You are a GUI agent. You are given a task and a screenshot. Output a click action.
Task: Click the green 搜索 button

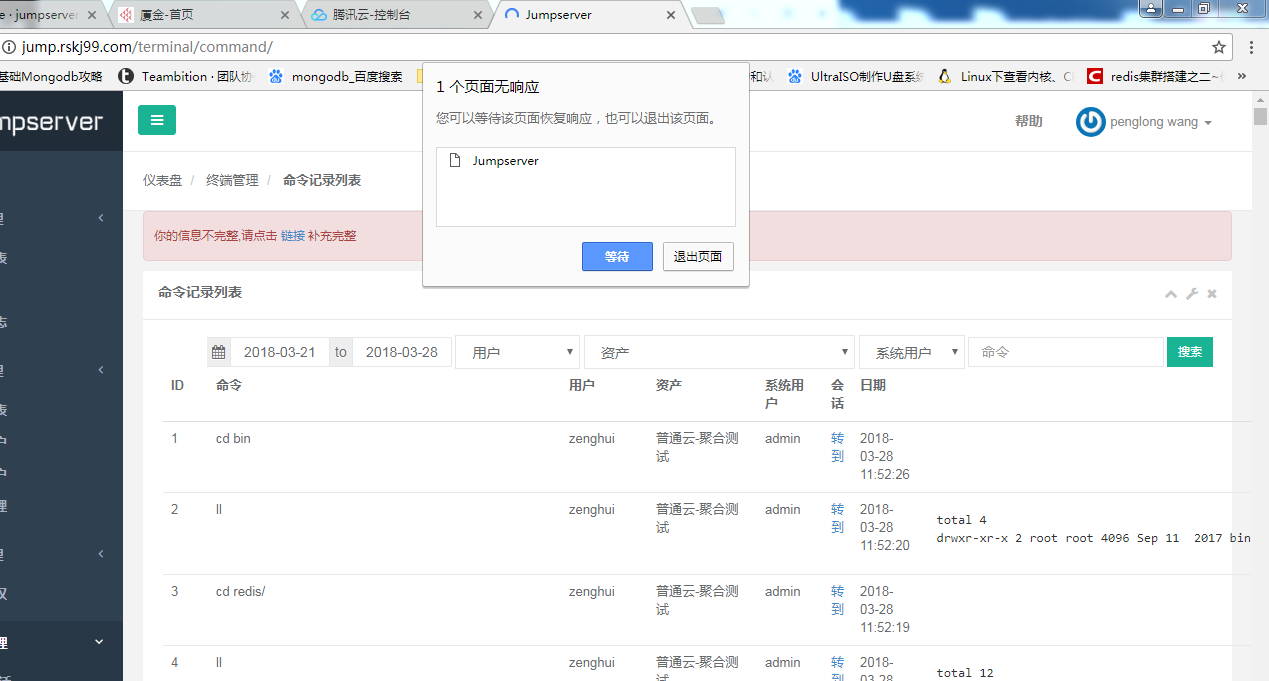pyautogui.click(x=1190, y=352)
